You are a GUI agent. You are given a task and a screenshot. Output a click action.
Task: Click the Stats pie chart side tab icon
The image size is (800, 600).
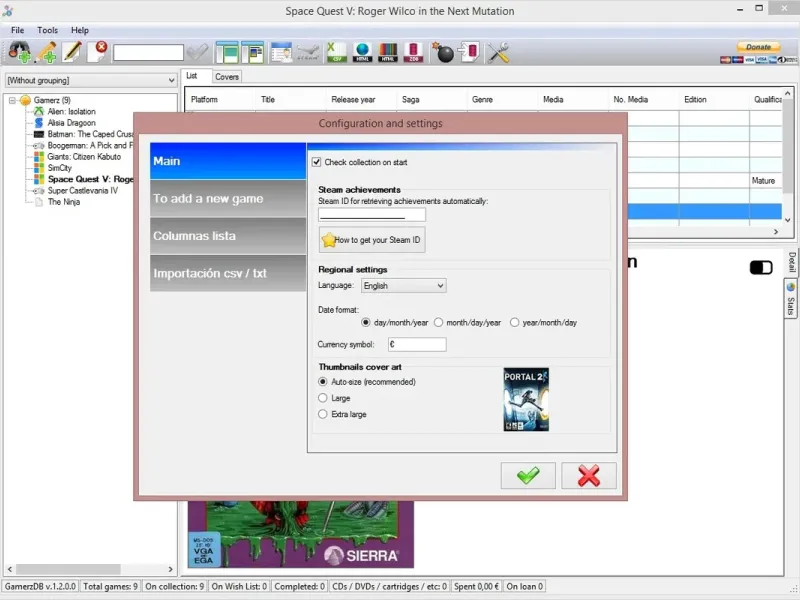tap(791, 287)
